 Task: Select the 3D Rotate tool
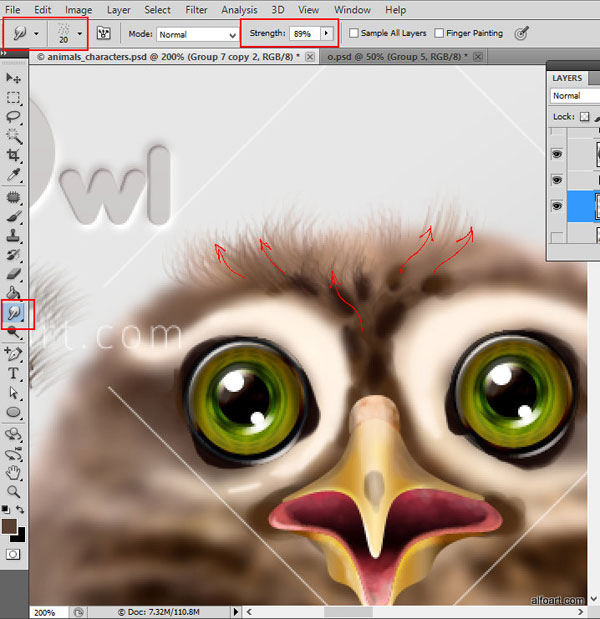[13, 434]
